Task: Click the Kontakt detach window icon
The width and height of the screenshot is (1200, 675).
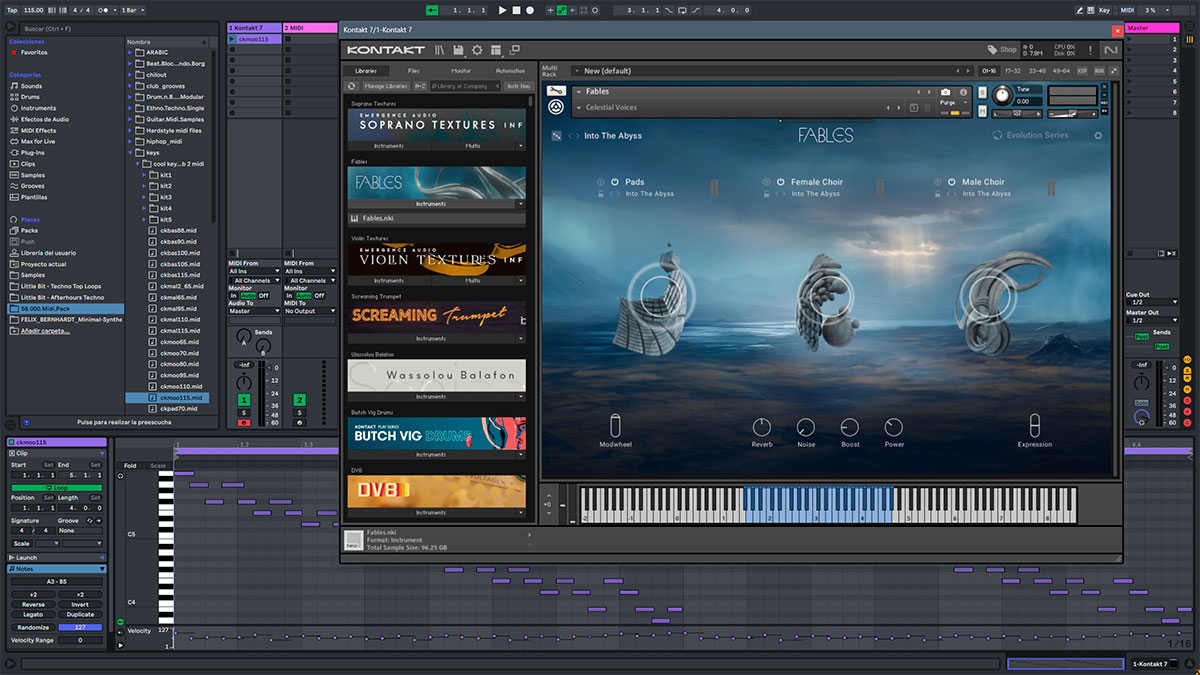Action: [514, 50]
